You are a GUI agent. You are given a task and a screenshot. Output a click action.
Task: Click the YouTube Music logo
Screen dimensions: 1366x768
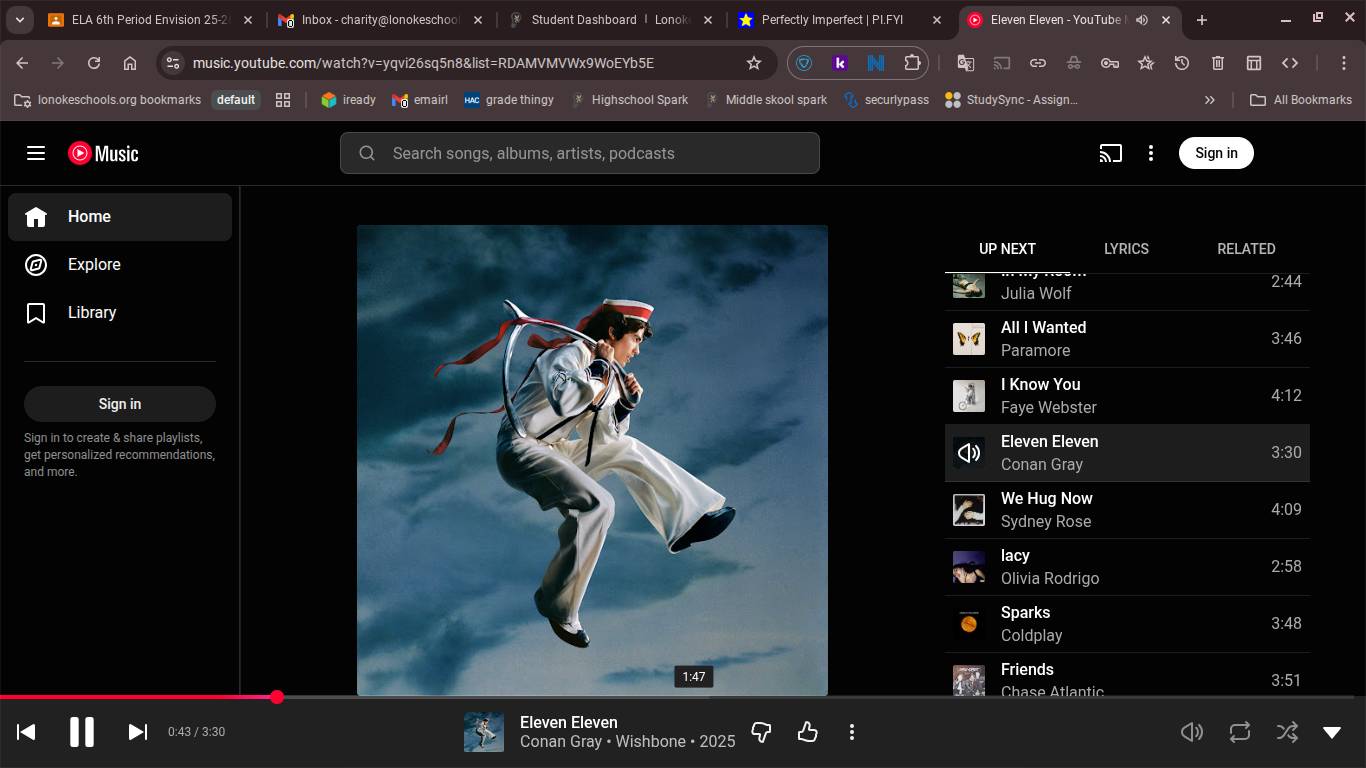(103, 153)
